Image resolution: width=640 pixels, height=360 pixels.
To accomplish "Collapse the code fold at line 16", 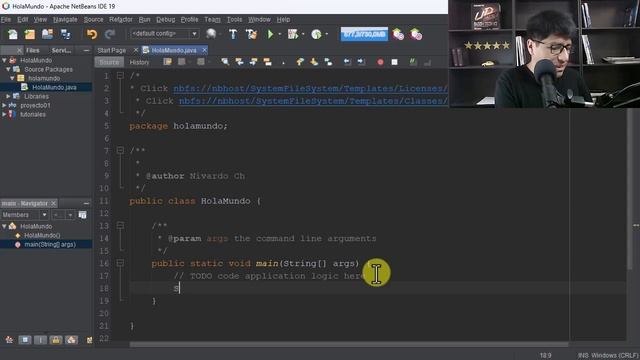I will pyautogui.click(x=120, y=263).
